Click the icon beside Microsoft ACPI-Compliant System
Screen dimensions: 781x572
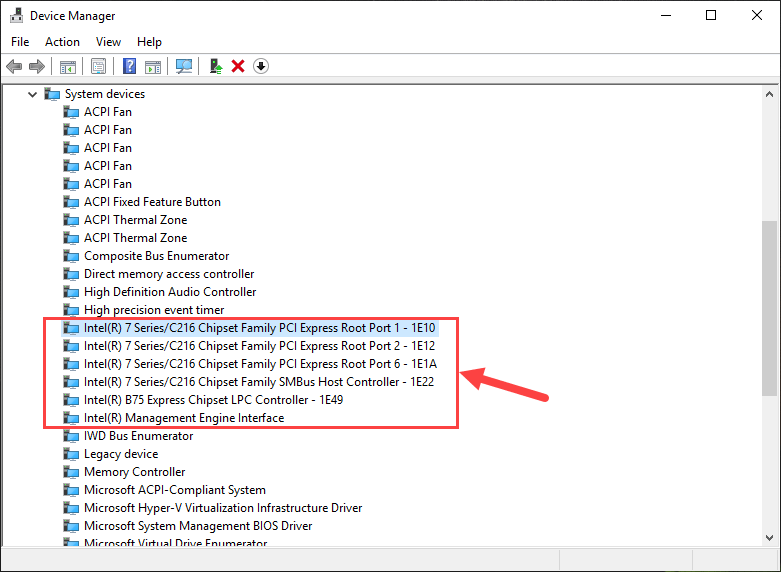point(71,490)
